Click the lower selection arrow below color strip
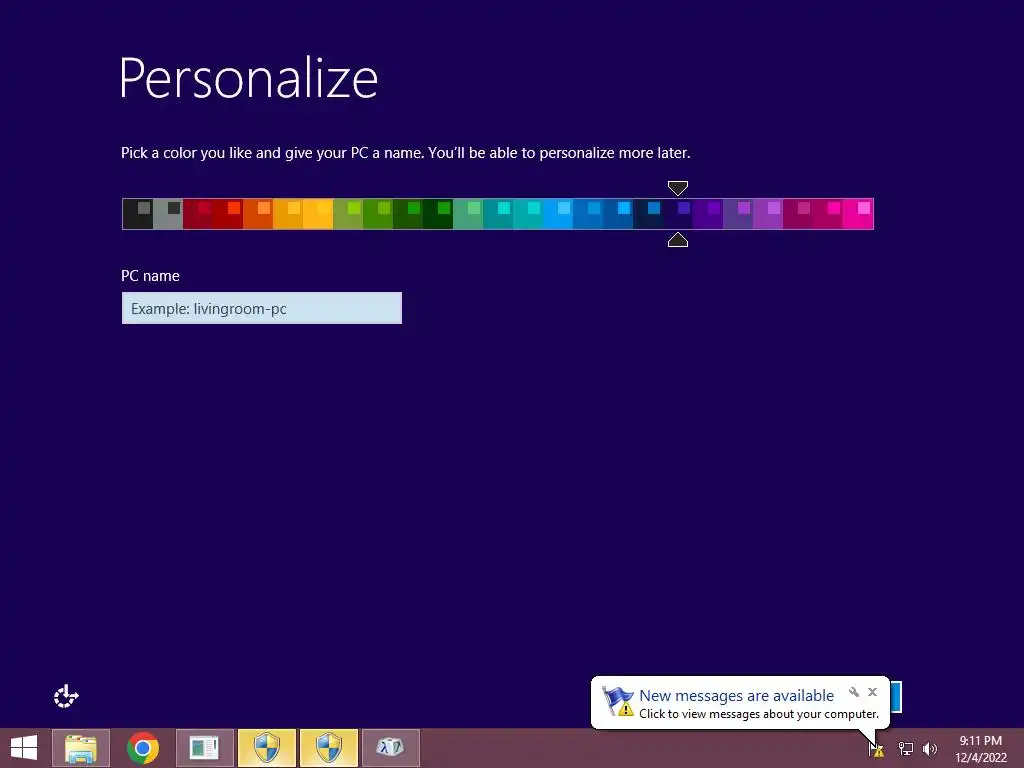 coord(678,240)
